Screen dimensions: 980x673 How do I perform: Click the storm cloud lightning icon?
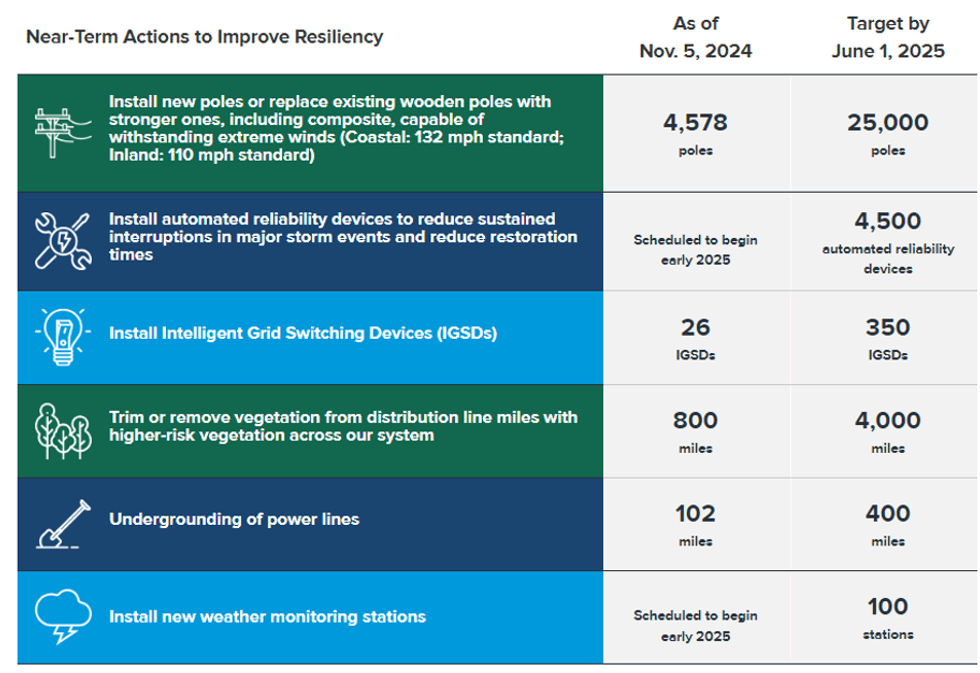[x=63, y=616]
